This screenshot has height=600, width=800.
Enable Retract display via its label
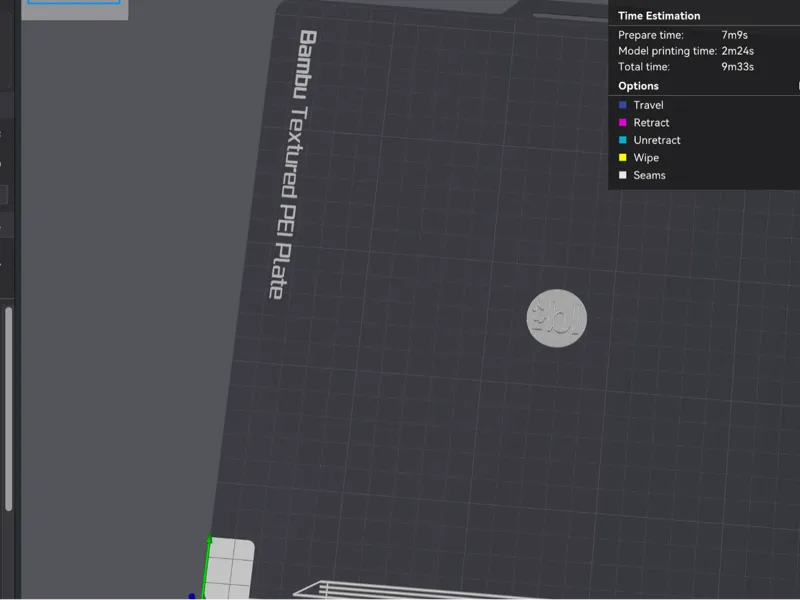coord(651,122)
